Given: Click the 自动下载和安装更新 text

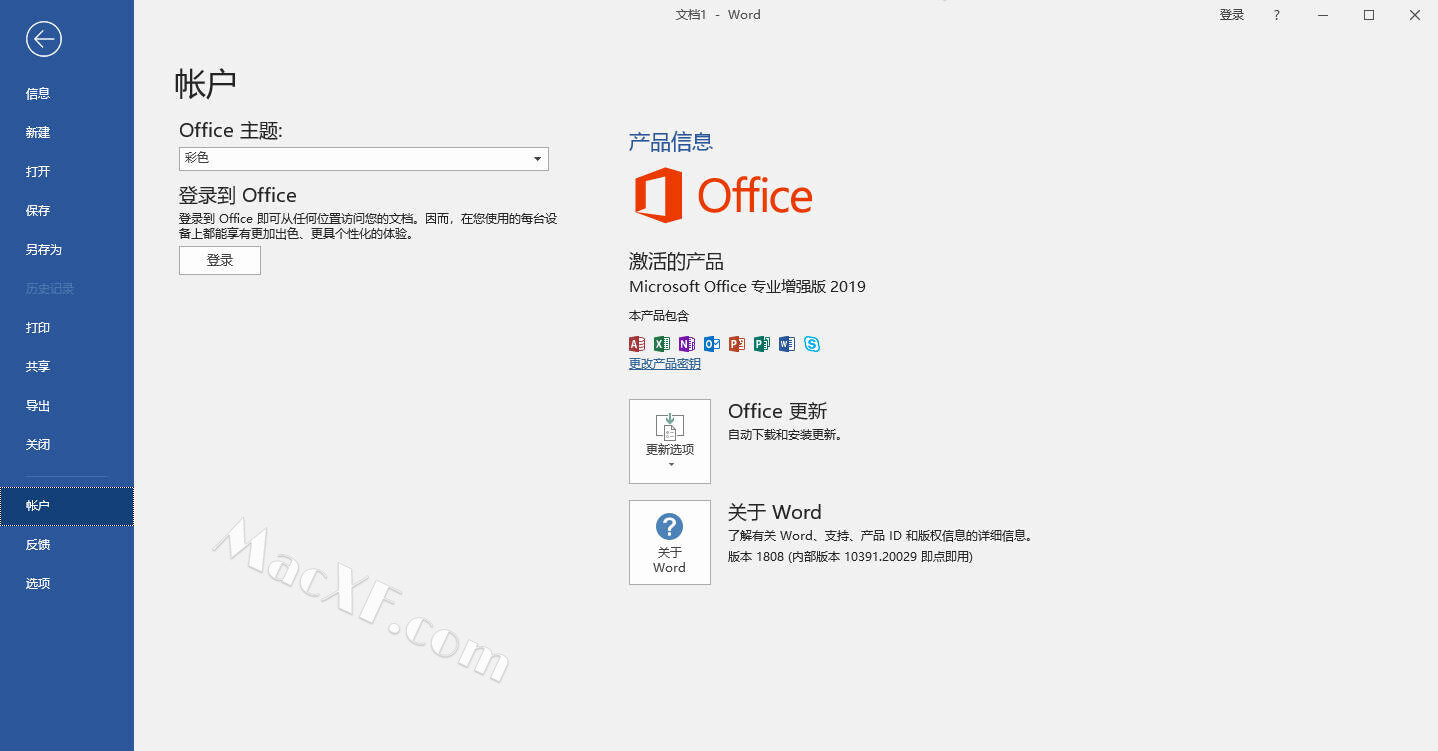Looking at the screenshot, I should pyautogui.click(x=785, y=435).
